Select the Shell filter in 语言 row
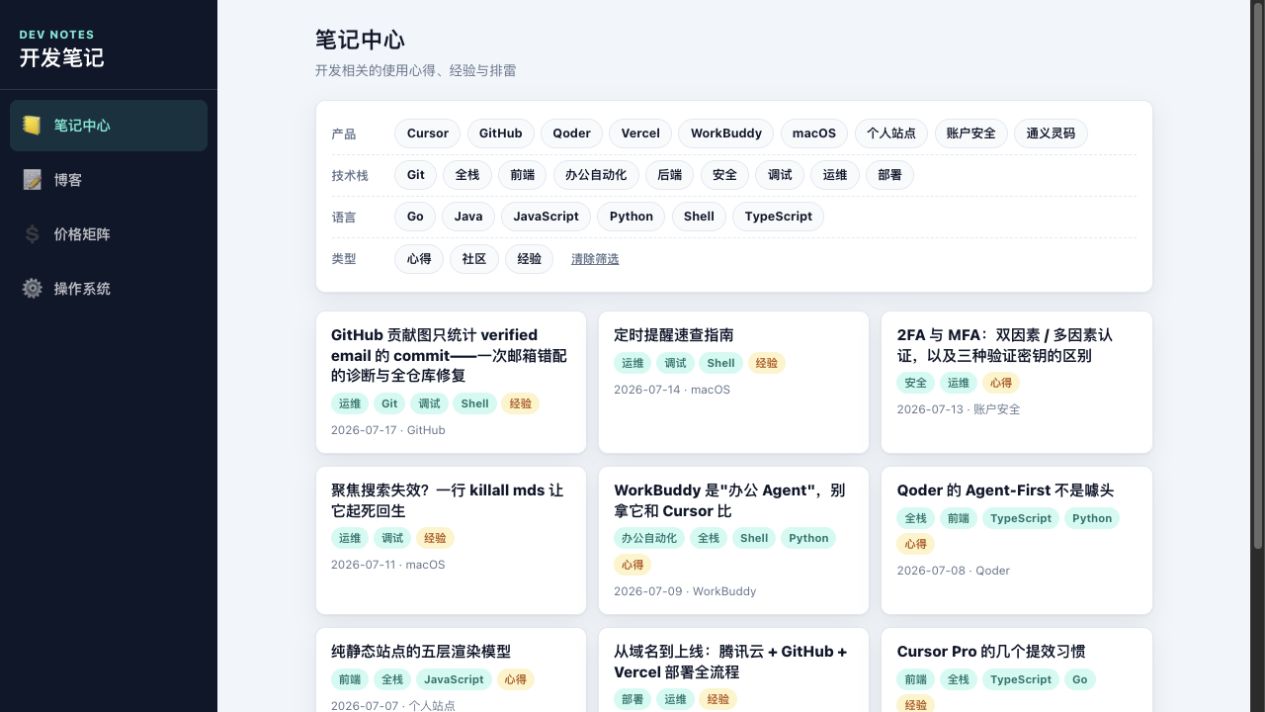 pos(699,217)
